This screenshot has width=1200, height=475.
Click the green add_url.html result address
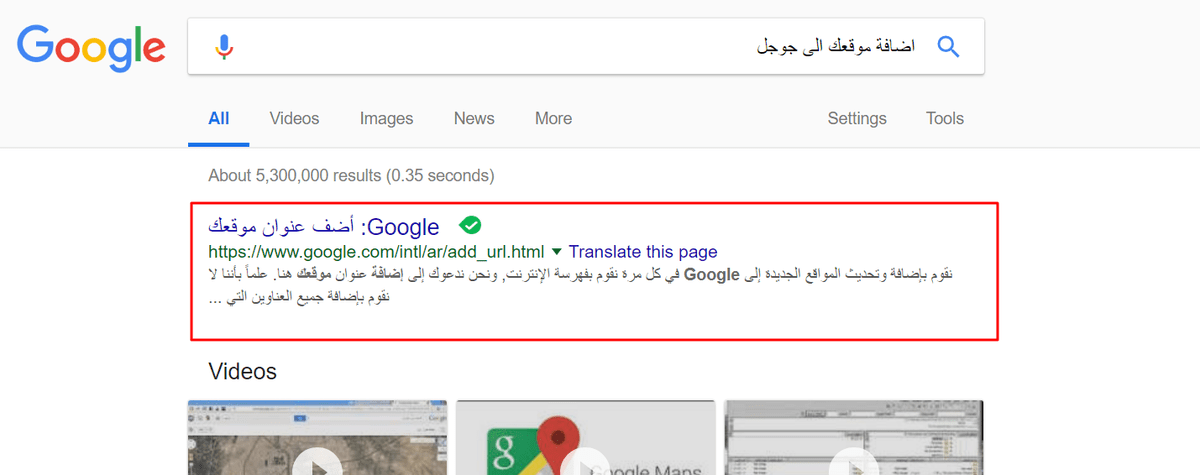[376, 252]
